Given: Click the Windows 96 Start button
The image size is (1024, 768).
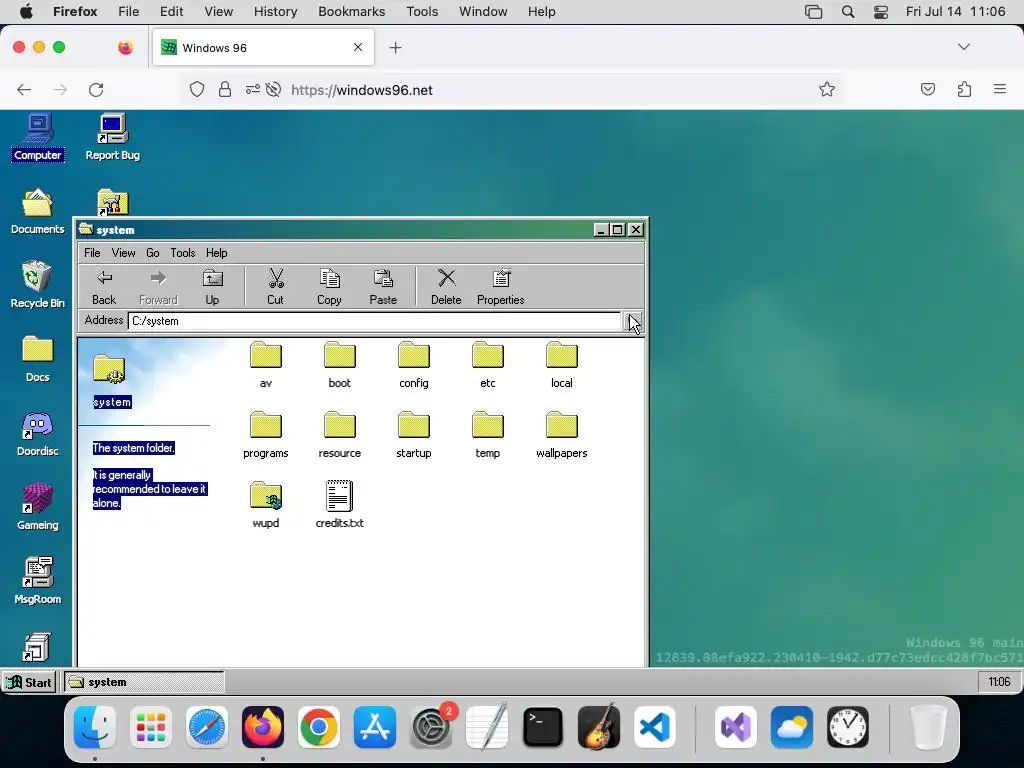Looking at the screenshot, I should 29,682.
